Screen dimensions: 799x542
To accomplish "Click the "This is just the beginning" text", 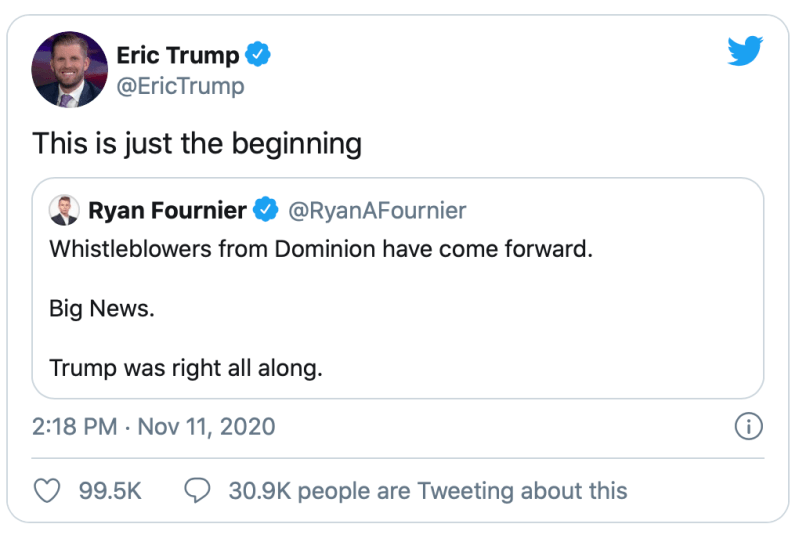I will (x=196, y=143).
